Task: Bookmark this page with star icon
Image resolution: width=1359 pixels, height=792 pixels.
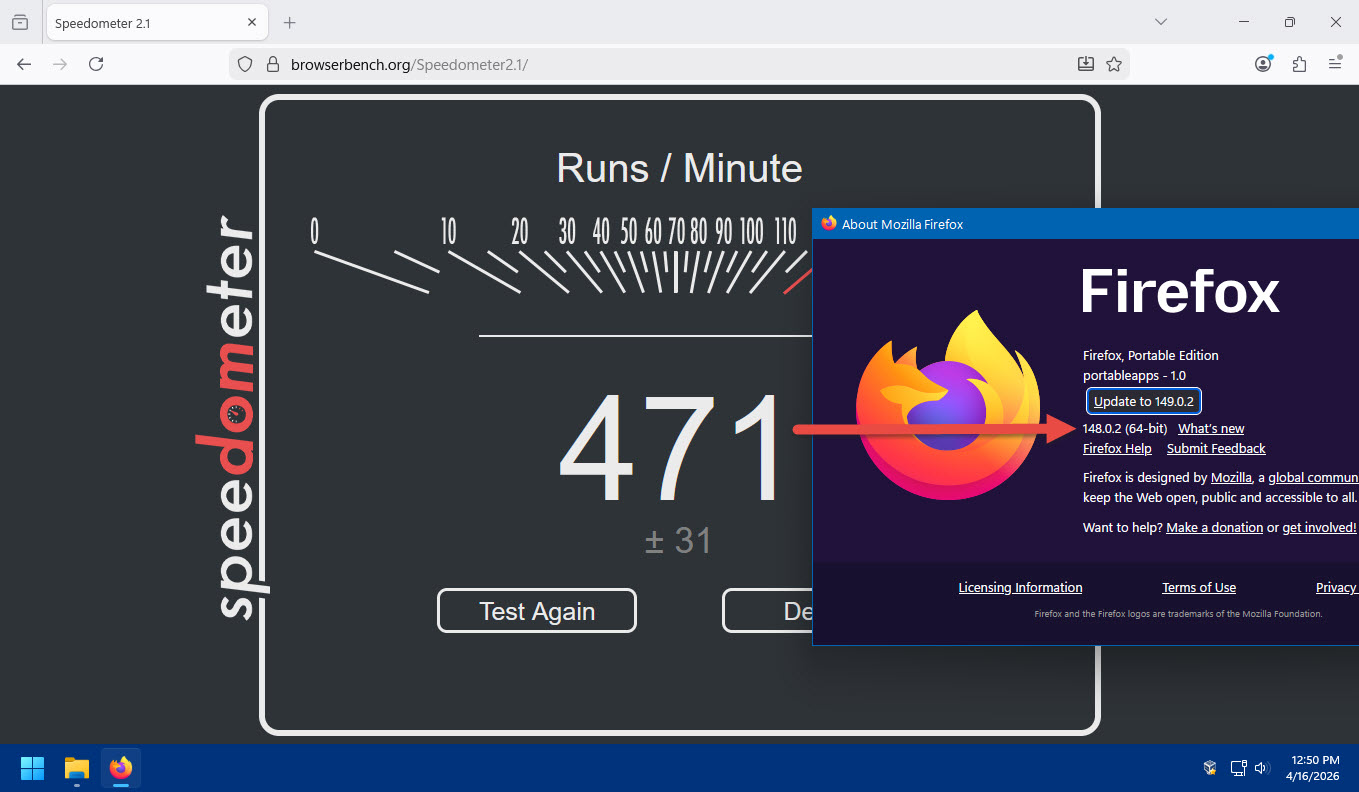Action: tap(1114, 64)
